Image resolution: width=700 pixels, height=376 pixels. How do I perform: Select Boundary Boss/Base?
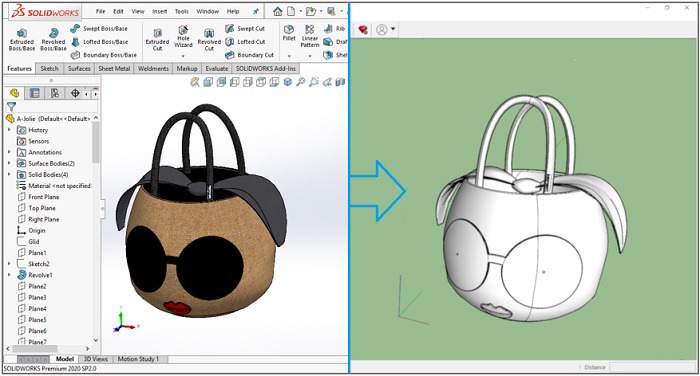pyautogui.click(x=104, y=55)
